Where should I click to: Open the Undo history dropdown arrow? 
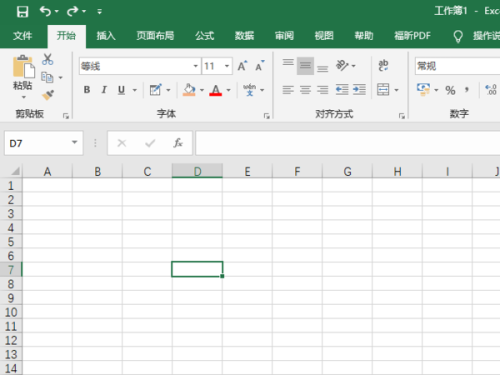pos(57,12)
